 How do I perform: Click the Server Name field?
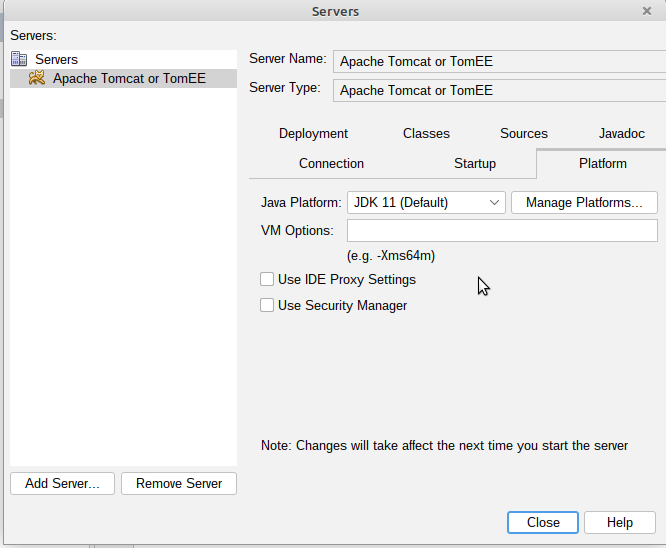[x=500, y=62]
